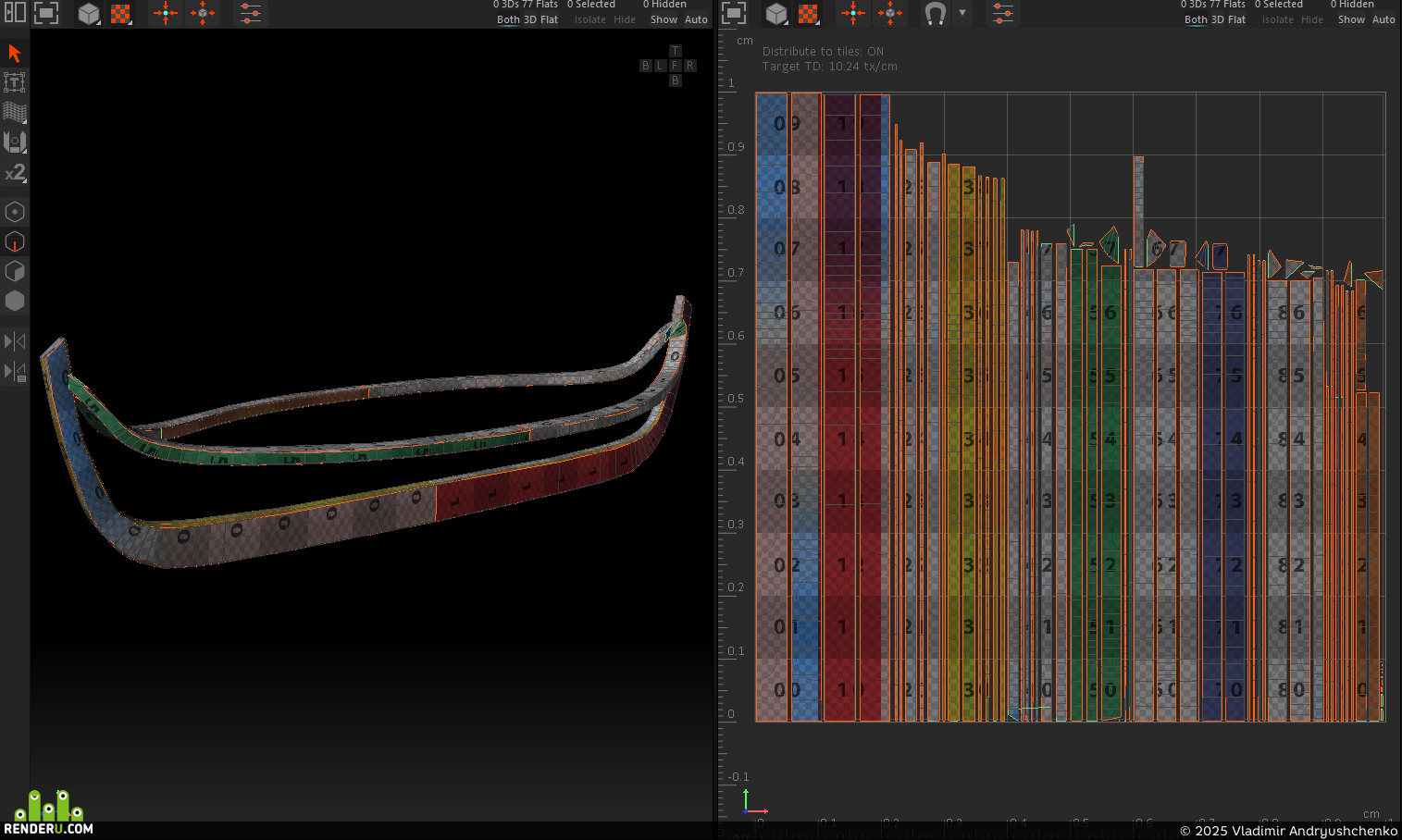
Task: Open the wavy flag tool options
Action: 15,112
